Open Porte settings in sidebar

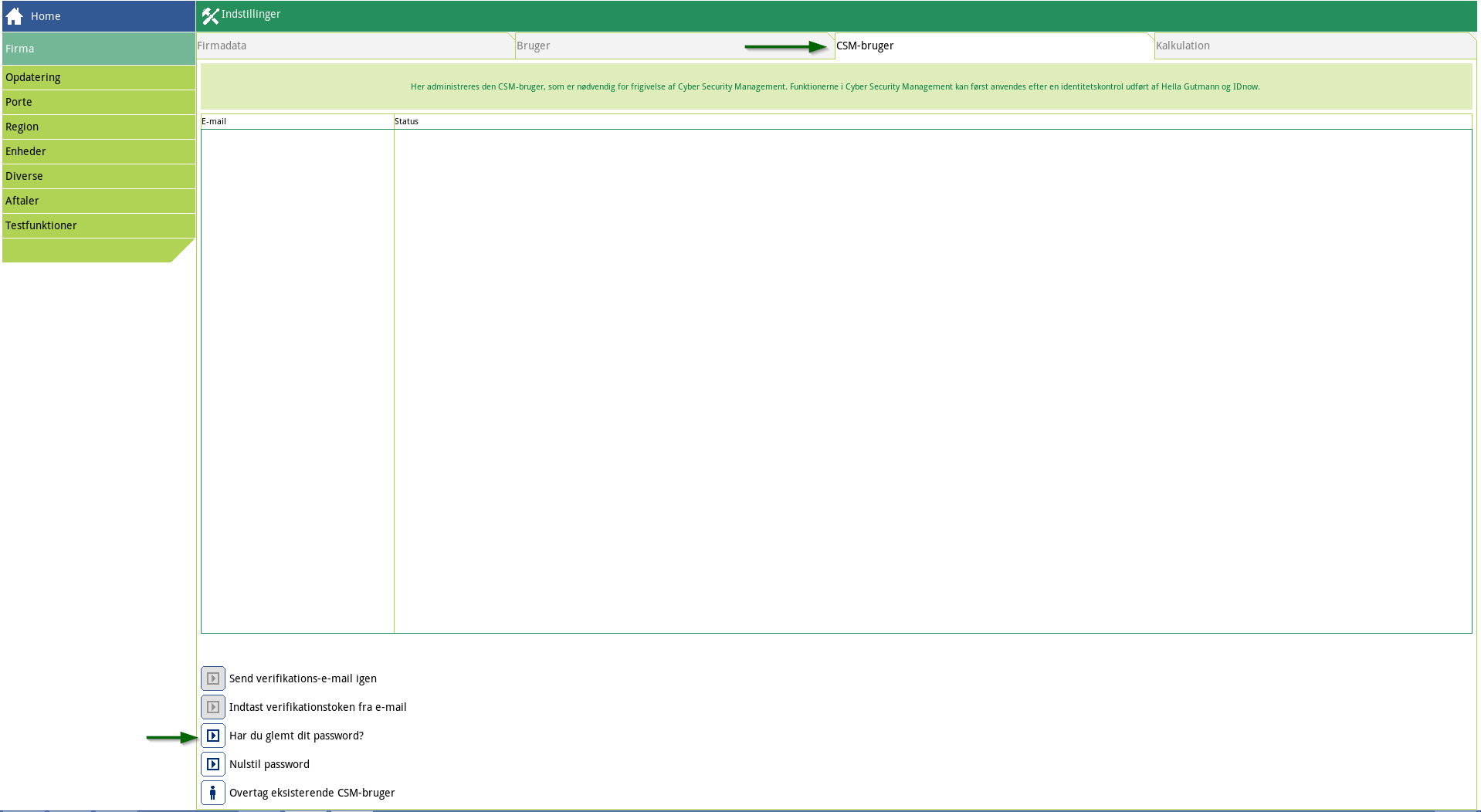[99, 102]
